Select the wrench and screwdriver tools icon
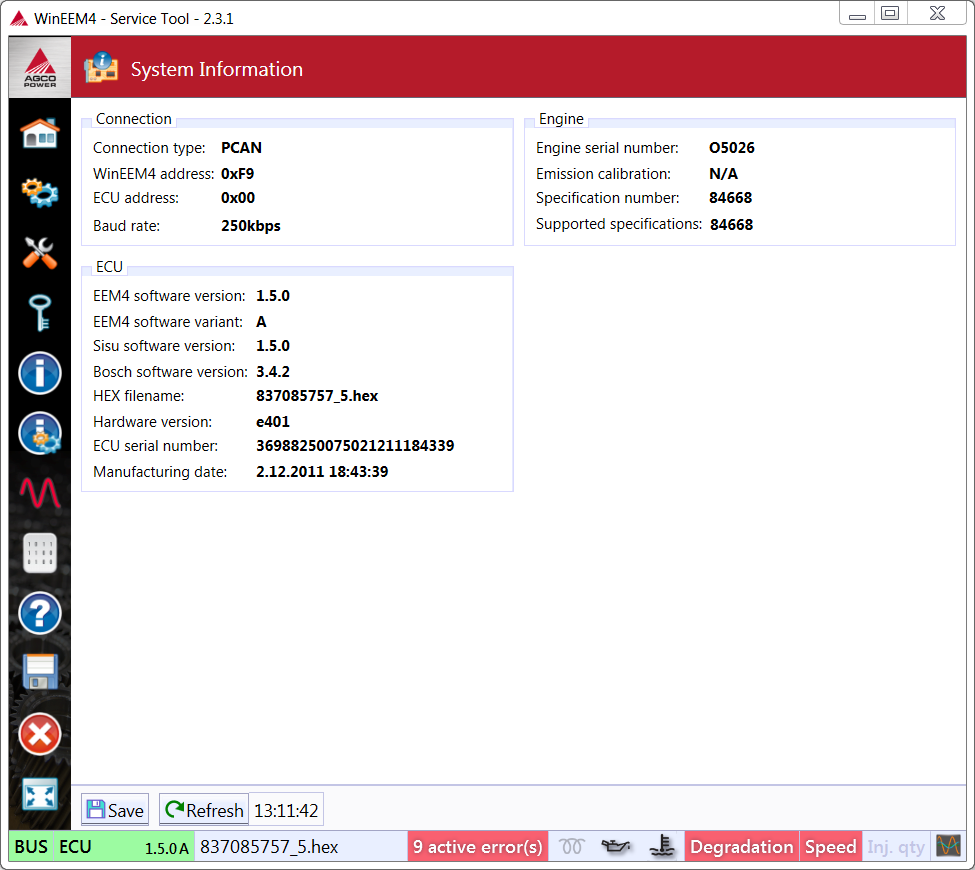Screen dimensions: 975x870 click(40, 253)
